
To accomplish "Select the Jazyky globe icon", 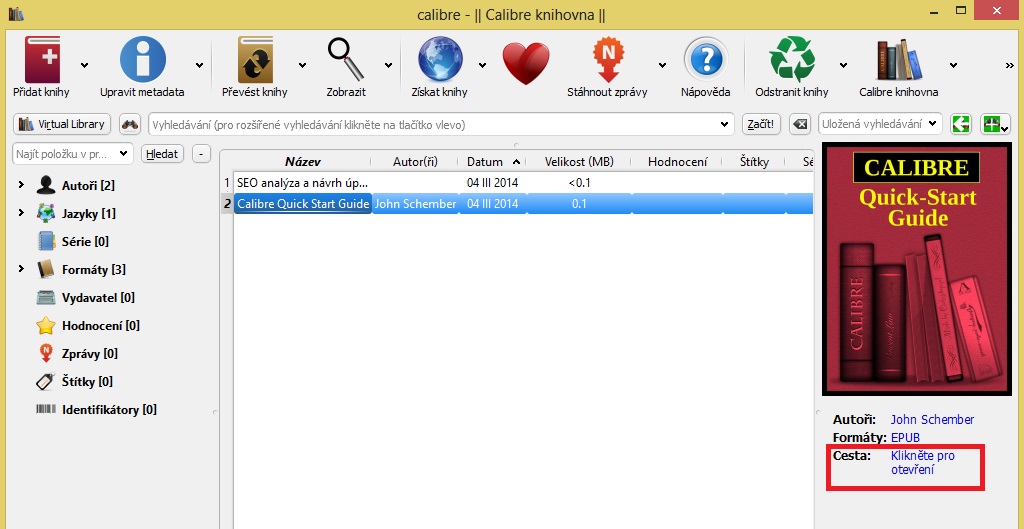I will click(x=46, y=214).
